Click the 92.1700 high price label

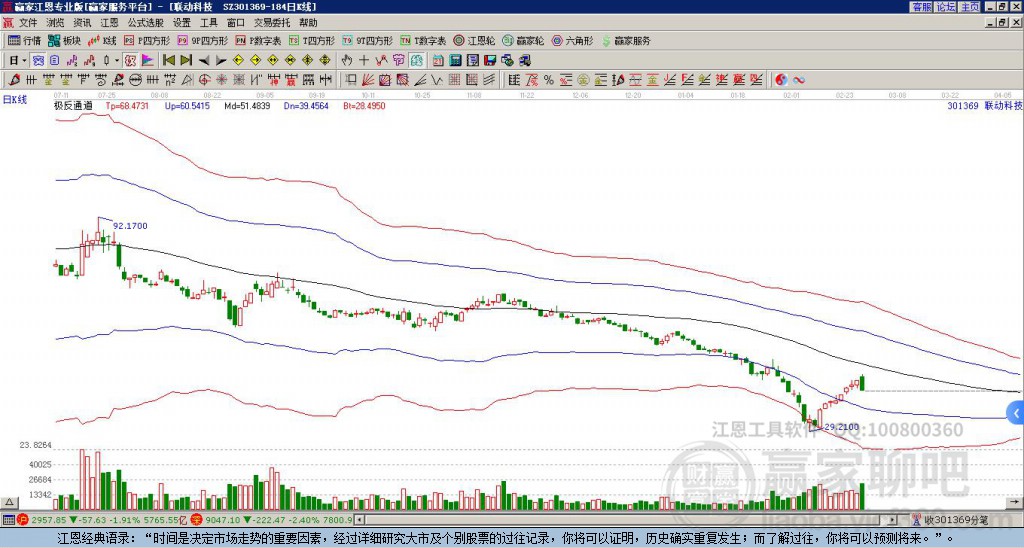[x=130, y=226]
